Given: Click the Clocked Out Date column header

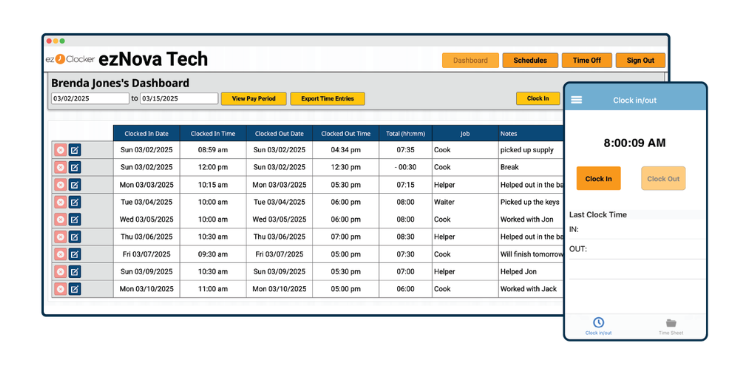Looking at the screenshot, I should 279,133.
